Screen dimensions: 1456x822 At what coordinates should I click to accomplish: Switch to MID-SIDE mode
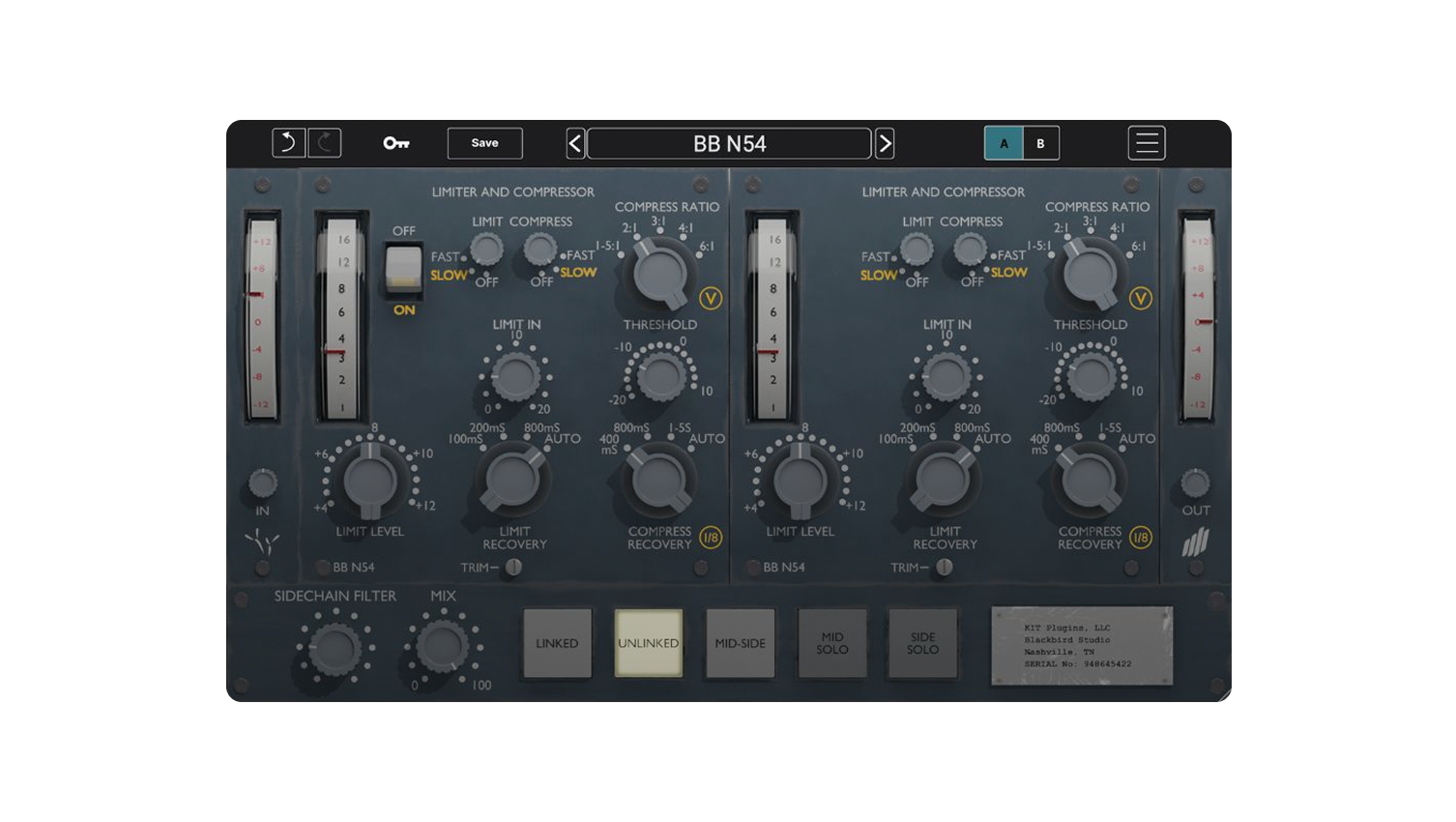740,643
